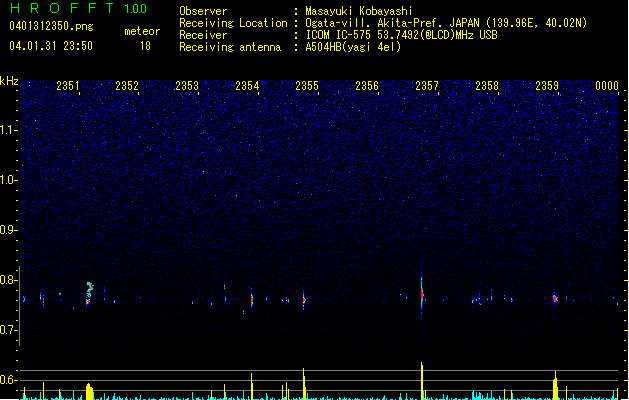629x400 pixels.
Task: Click the 2354 time marker
Action: pos(247,86)
